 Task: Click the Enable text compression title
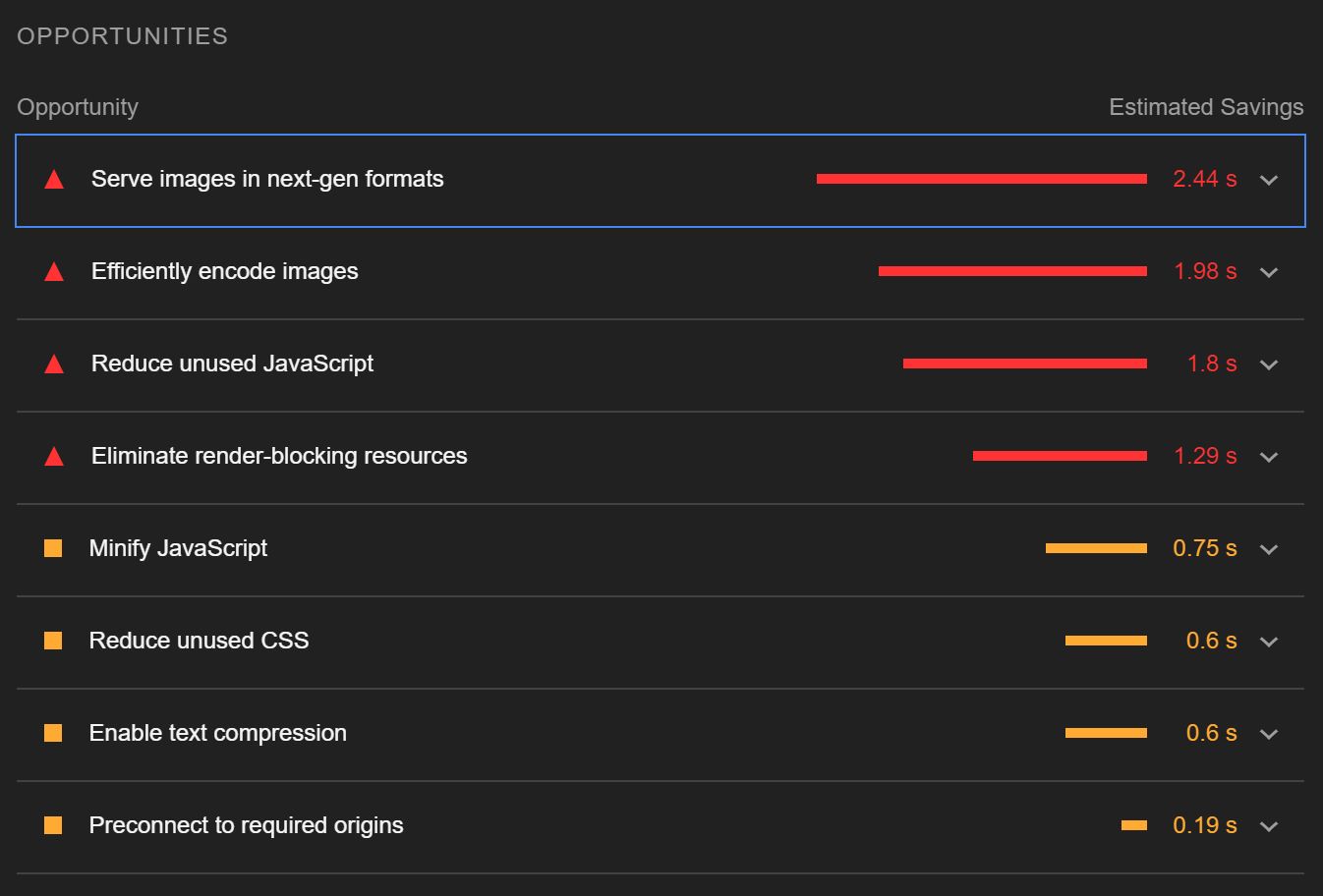[x=217, y=733]
